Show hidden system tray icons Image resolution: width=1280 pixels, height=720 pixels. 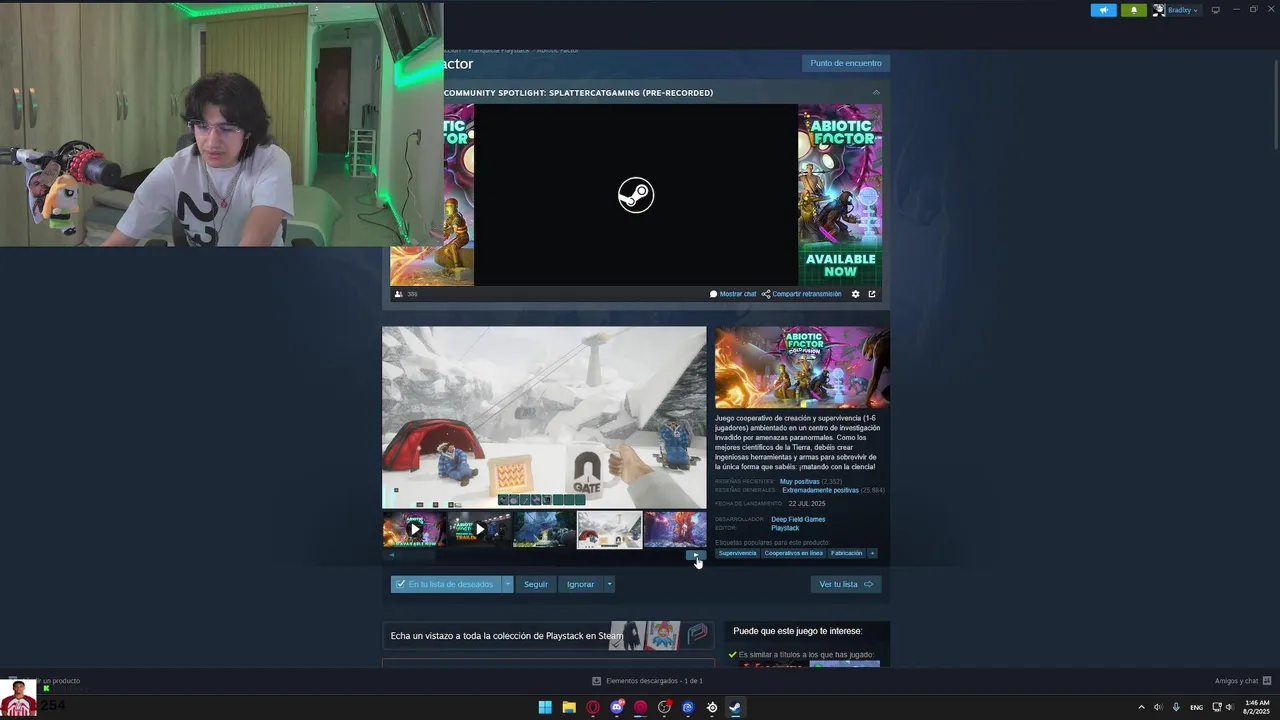click(1141, 707)
